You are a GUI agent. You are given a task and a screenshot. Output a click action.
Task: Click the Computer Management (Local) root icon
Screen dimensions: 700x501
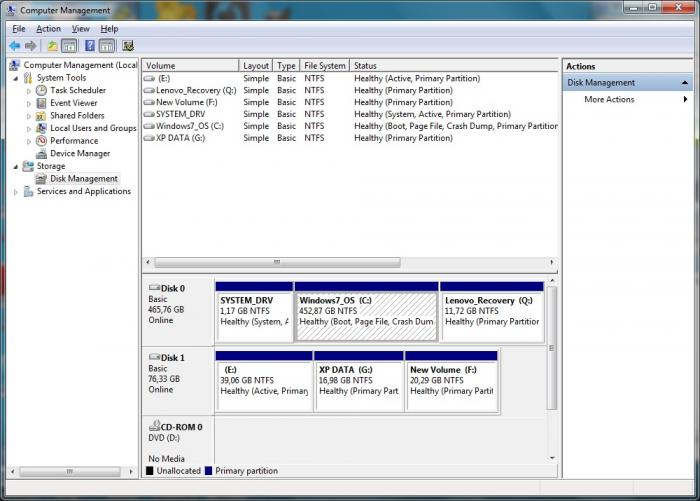click(15, 65)
